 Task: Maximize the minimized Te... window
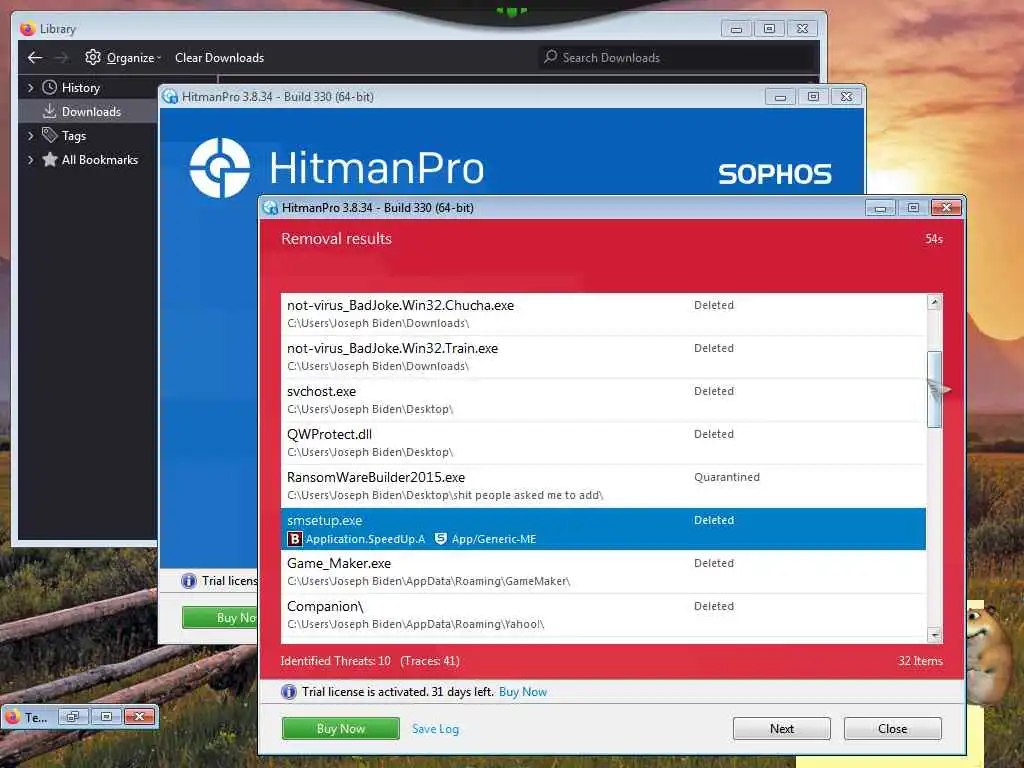(106, 717)
